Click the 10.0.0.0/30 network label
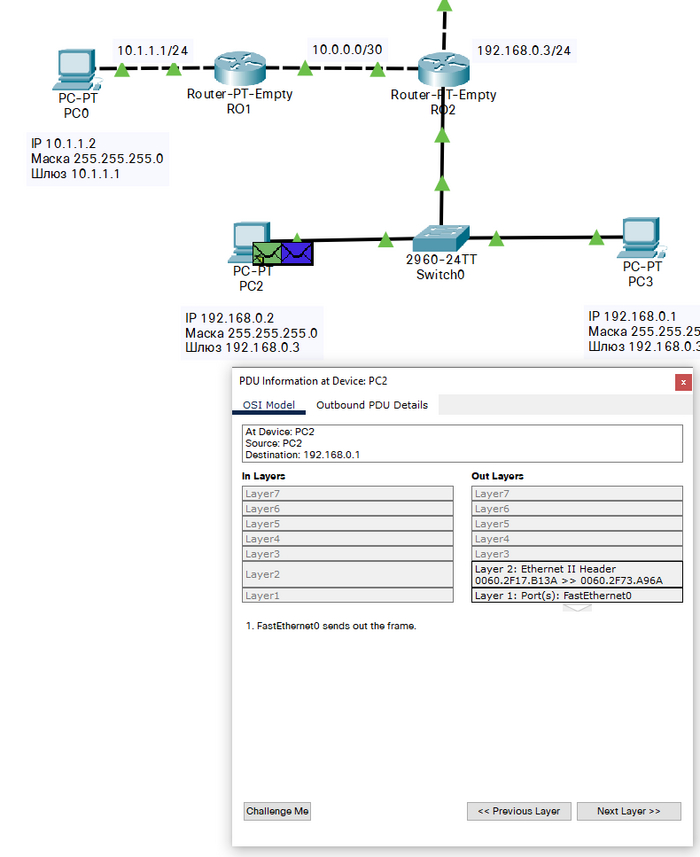 (x=345, y=48)
